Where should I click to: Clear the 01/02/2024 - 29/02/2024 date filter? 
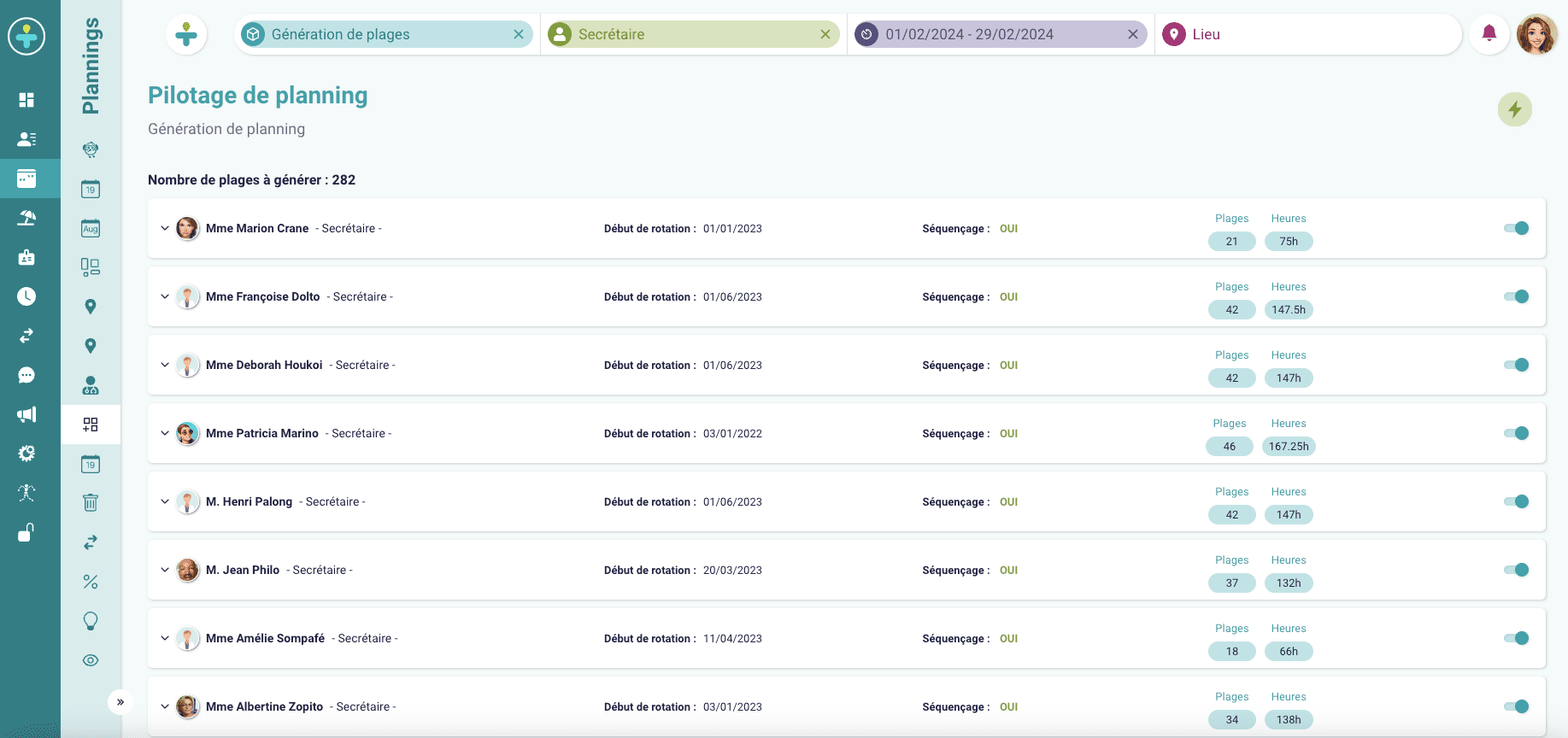[x=1133, y=34]
